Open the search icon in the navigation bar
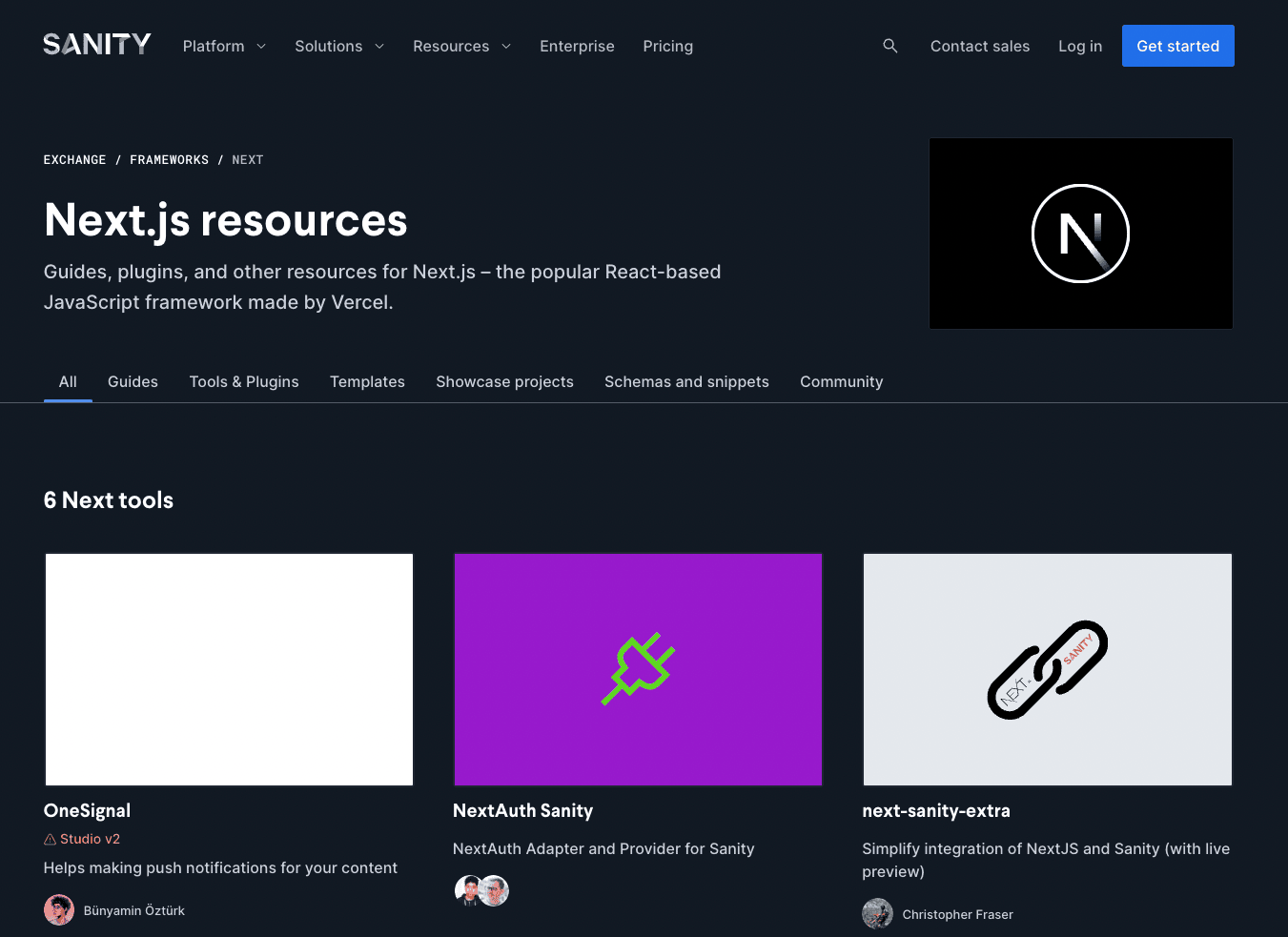 [889, 46]
